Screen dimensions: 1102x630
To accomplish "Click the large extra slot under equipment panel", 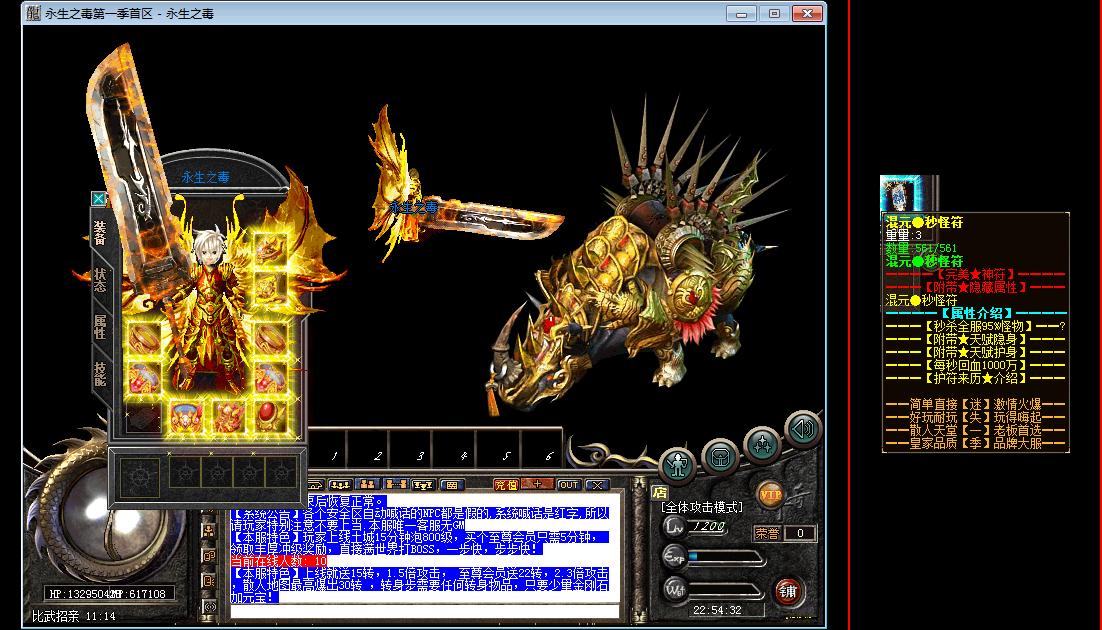I will coord(140,475).
